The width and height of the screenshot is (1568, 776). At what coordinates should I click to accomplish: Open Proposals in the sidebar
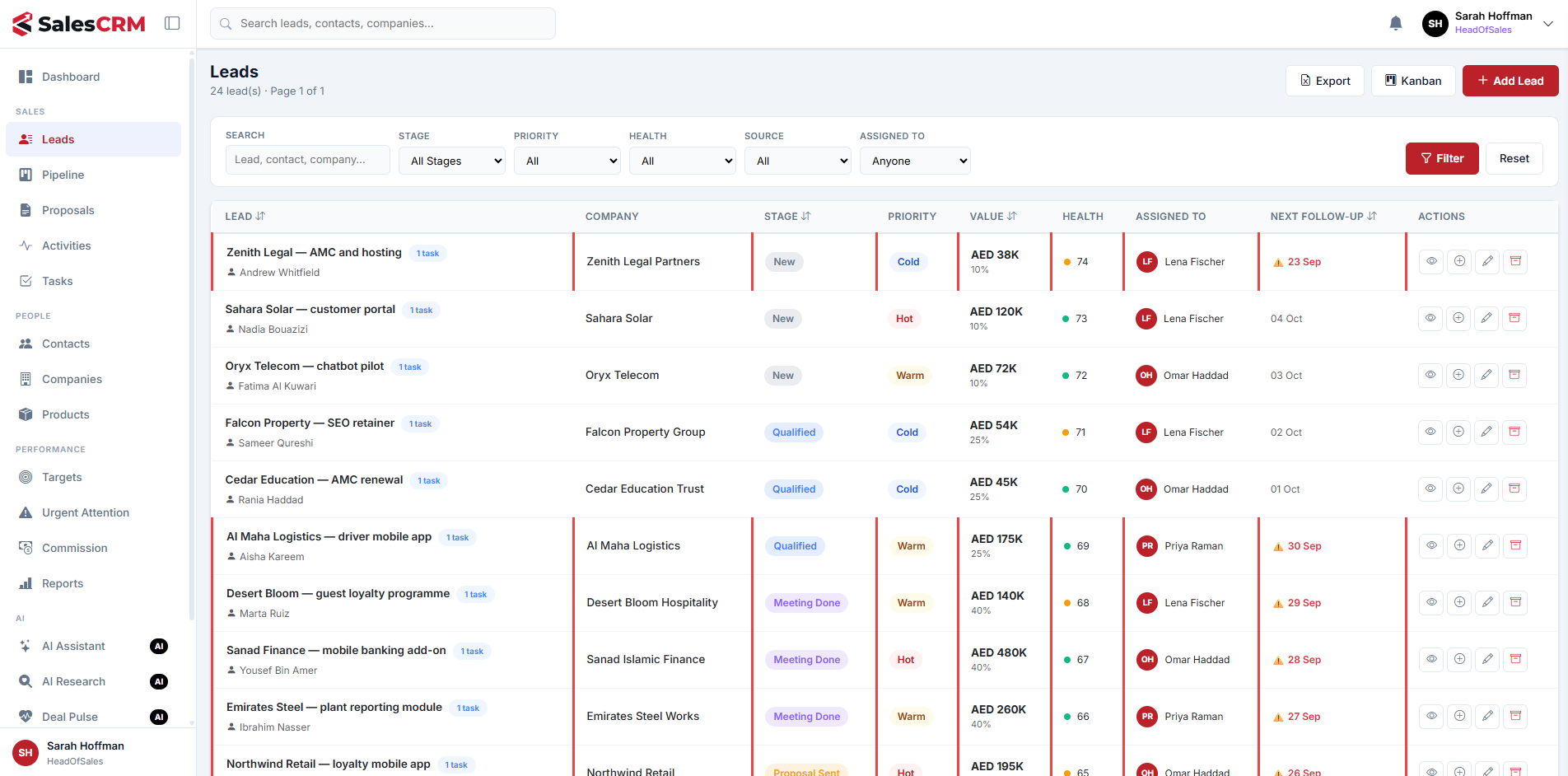coord(93,210)
